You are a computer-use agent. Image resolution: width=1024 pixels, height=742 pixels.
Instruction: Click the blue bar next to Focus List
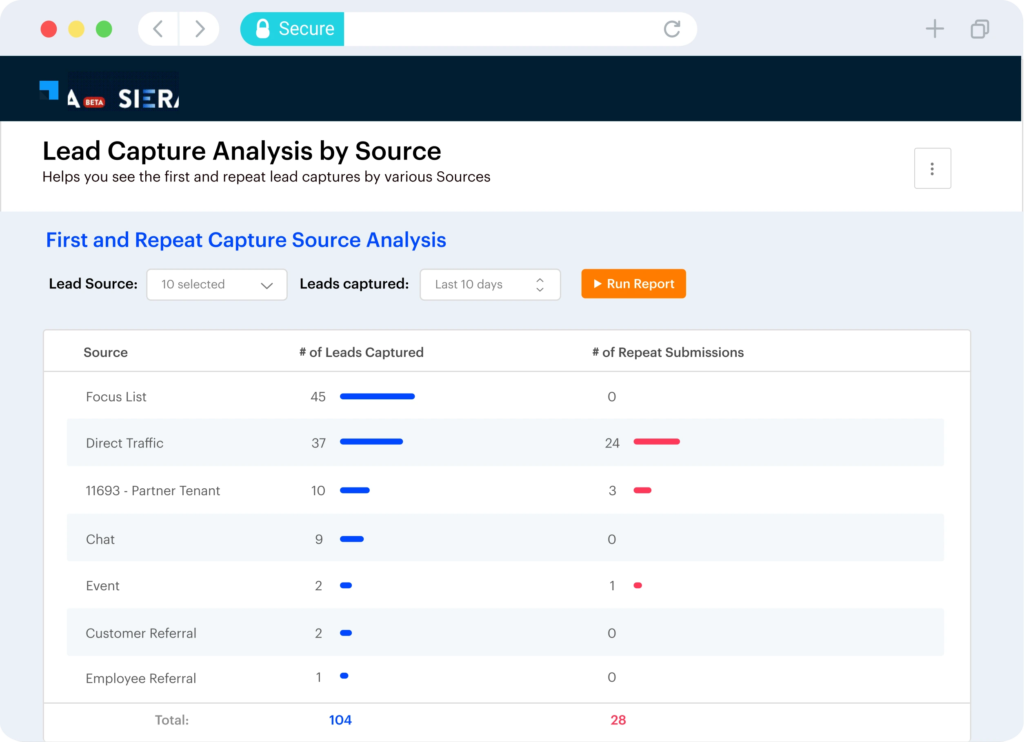[377, 395]
